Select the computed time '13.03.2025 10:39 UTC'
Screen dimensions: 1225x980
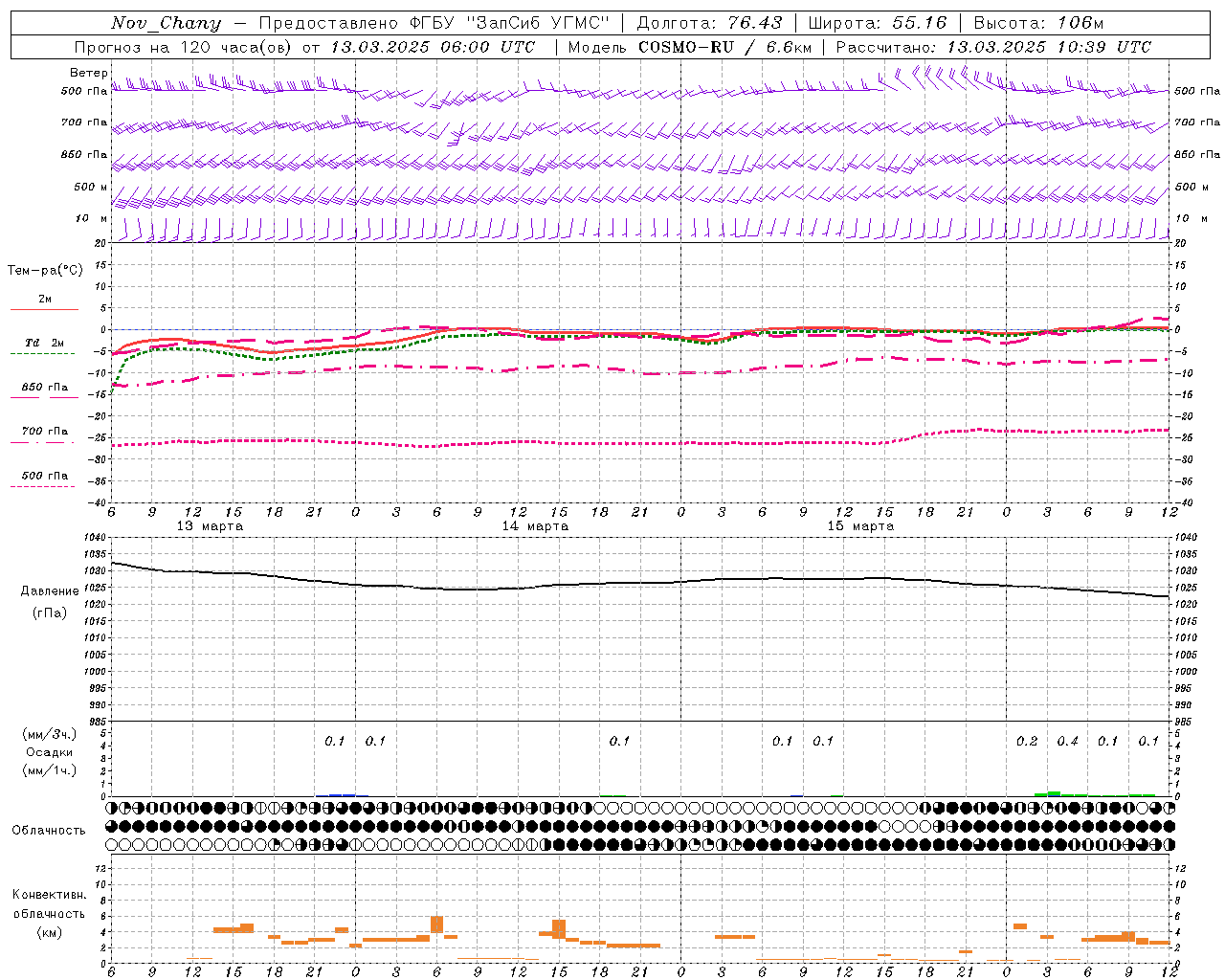pos(1049,47)
